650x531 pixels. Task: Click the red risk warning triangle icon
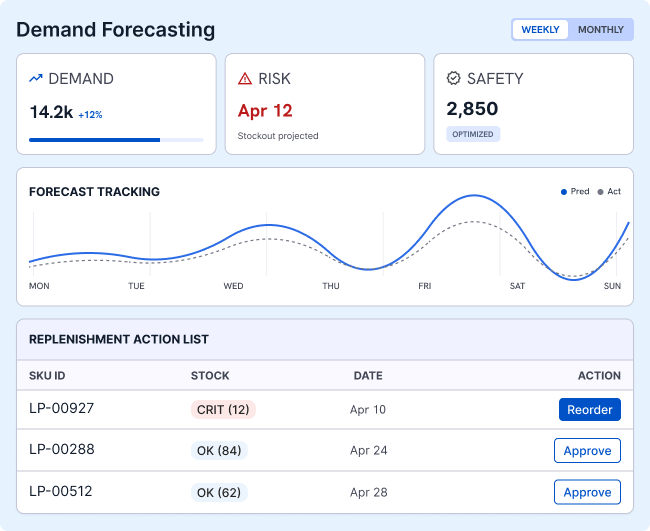tap(245, 78)
